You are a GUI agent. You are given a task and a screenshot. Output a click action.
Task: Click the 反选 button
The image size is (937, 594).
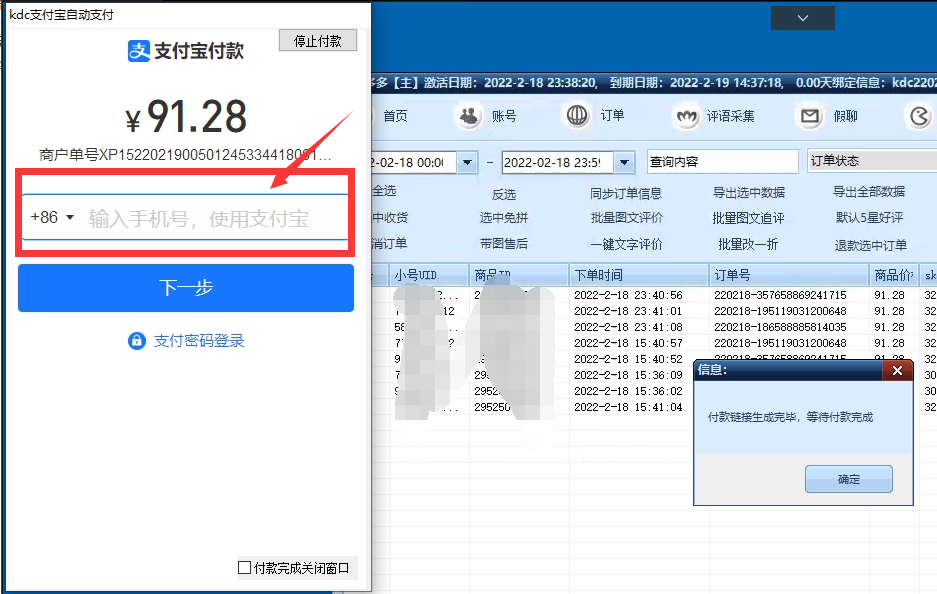(x=504, y=194)
